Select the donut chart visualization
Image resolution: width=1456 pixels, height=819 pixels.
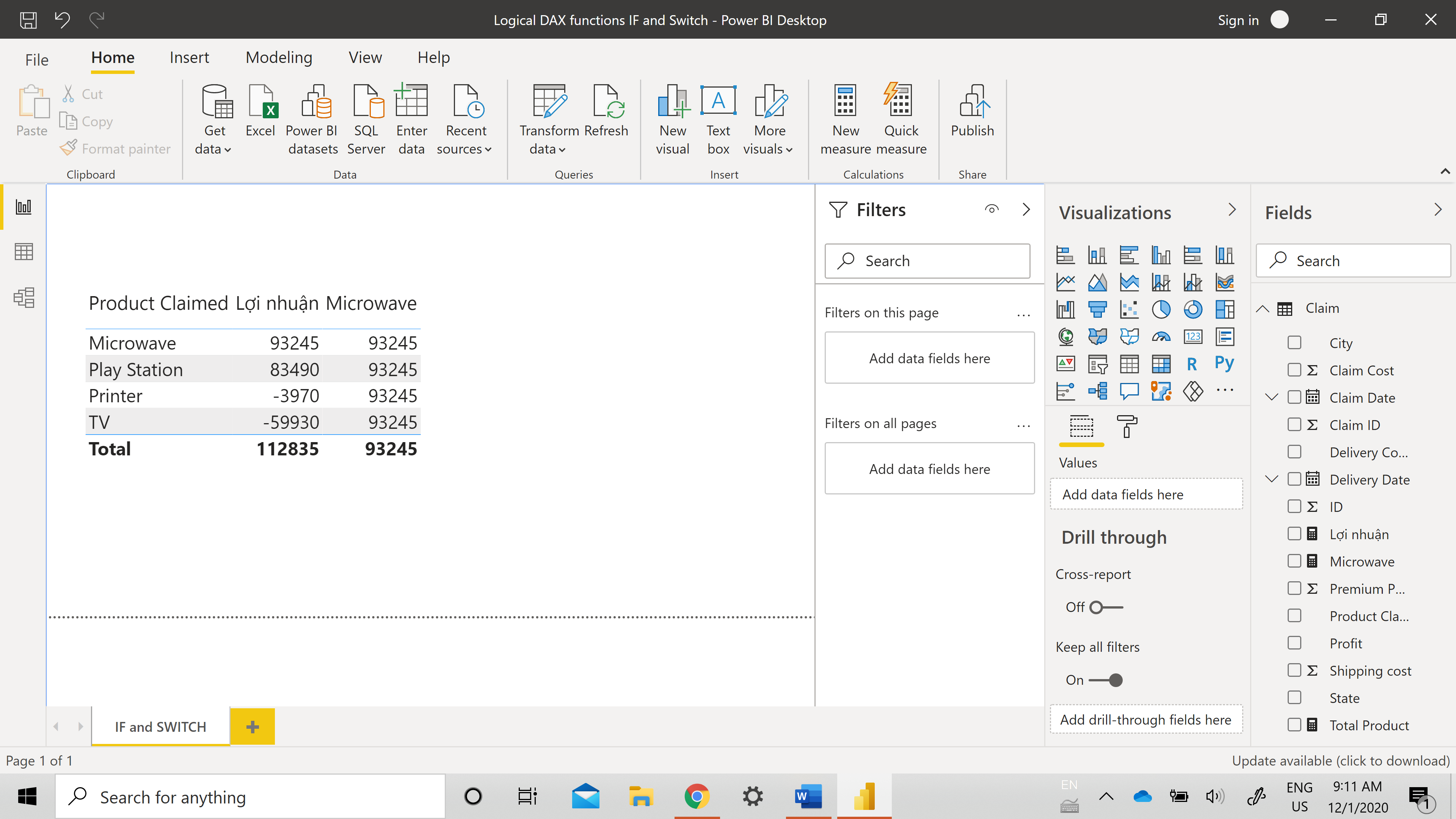point(1192,309)
